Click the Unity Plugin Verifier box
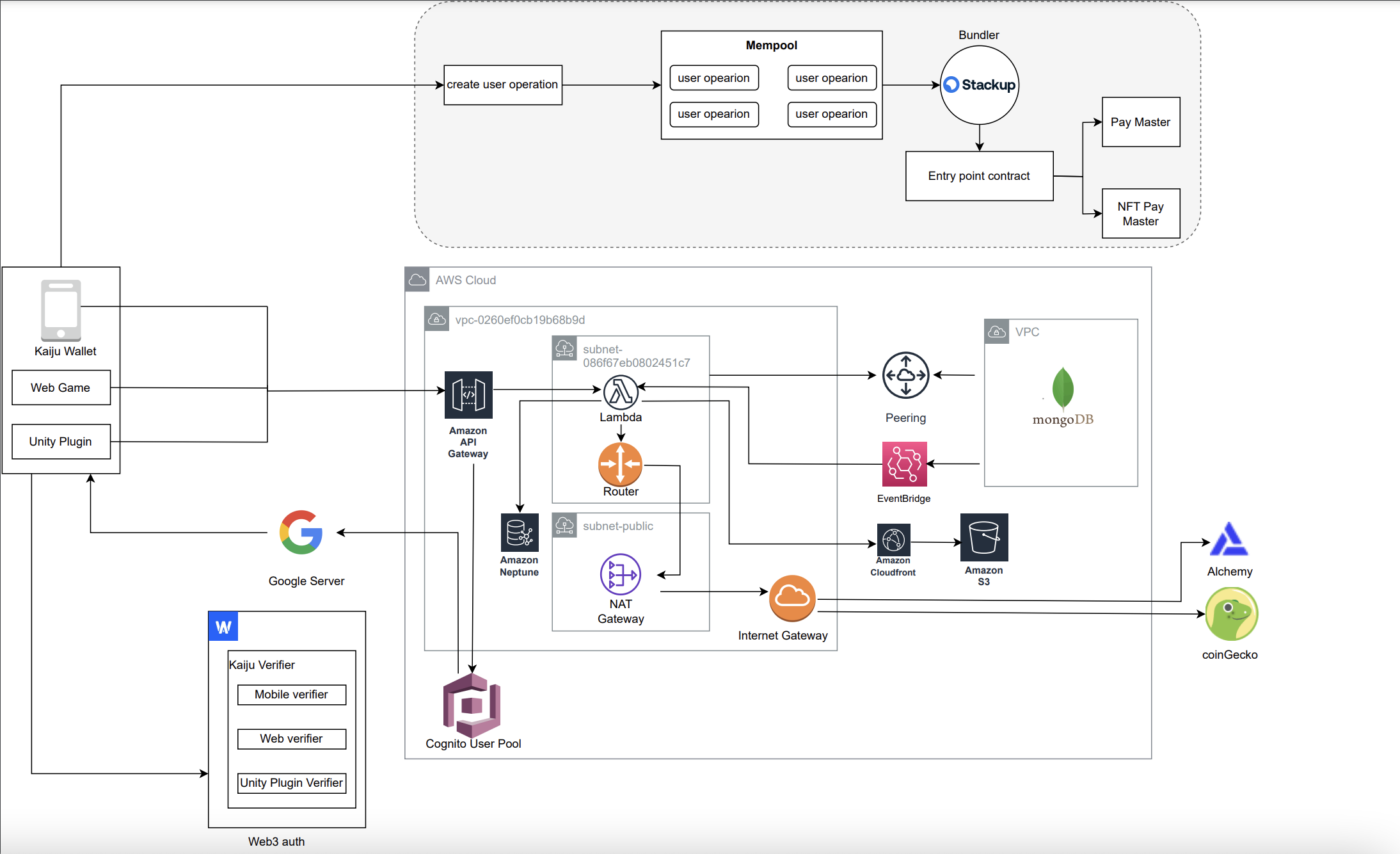Image resolution: width=1400 pixels, height=854 pixels. pos(291,783)
